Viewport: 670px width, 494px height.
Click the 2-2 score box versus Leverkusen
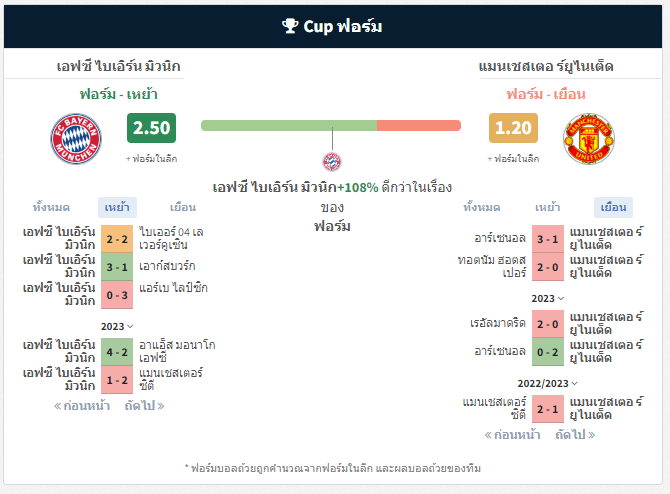(117, 239)
